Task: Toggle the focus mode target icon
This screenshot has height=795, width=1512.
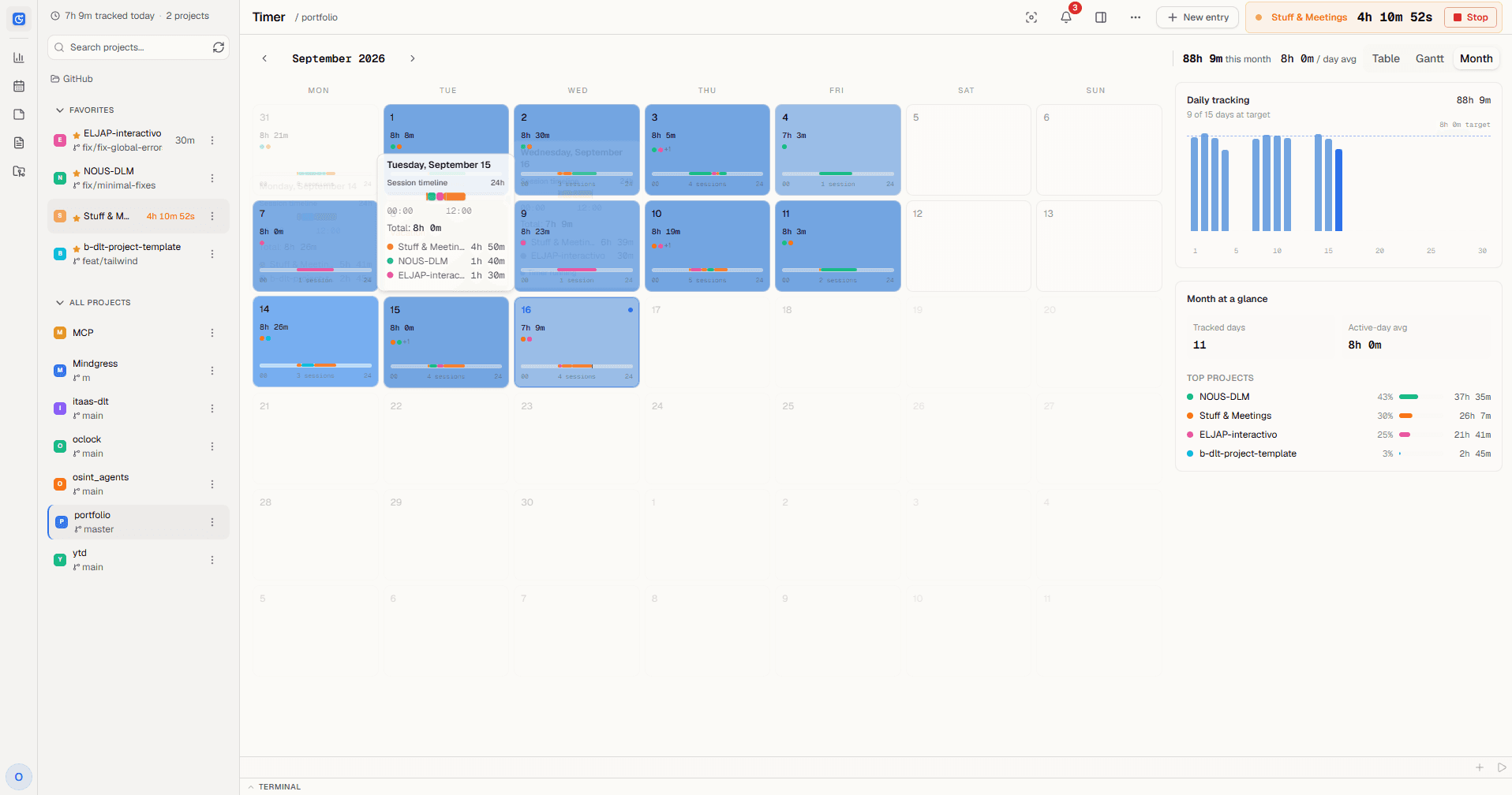Action: click(1031, 17)
